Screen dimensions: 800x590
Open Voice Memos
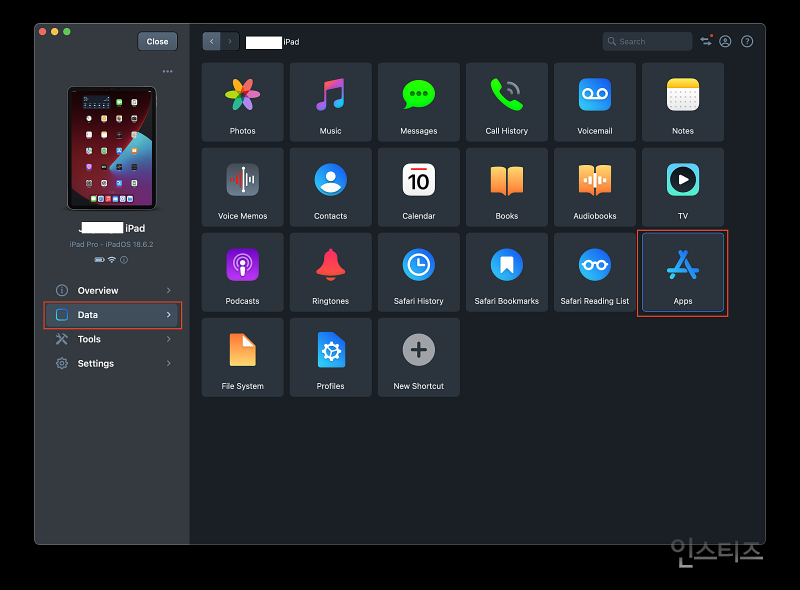(x=242, y=187)
